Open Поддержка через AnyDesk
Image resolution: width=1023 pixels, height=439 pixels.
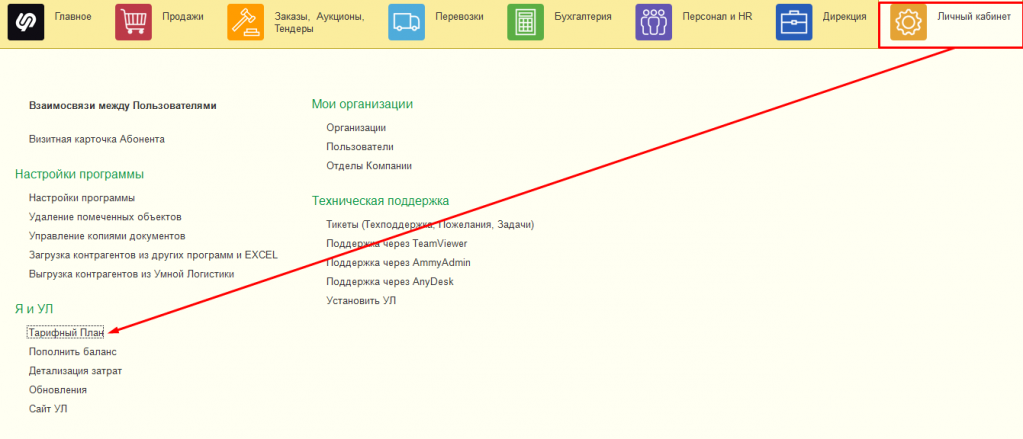tap(390, 282)
